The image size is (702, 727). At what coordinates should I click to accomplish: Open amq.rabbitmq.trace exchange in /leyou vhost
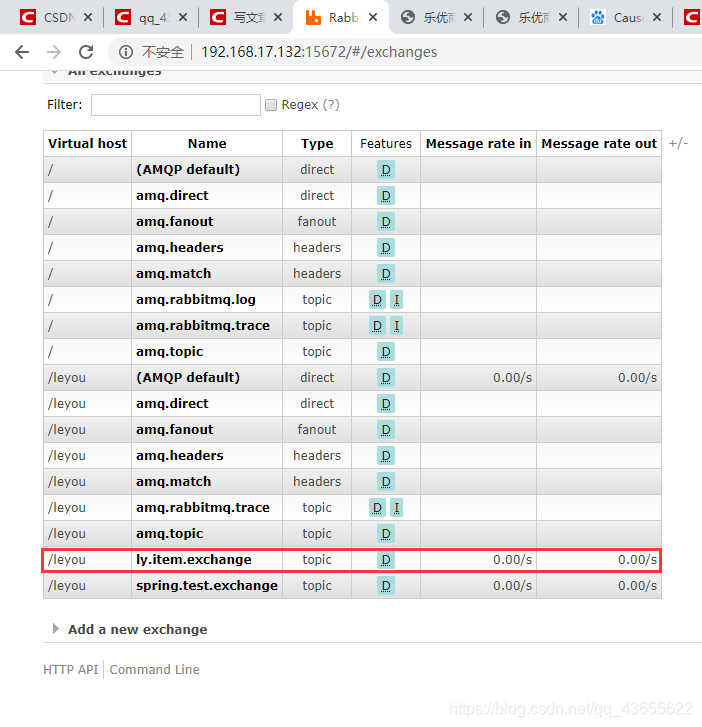coord(203,507)
